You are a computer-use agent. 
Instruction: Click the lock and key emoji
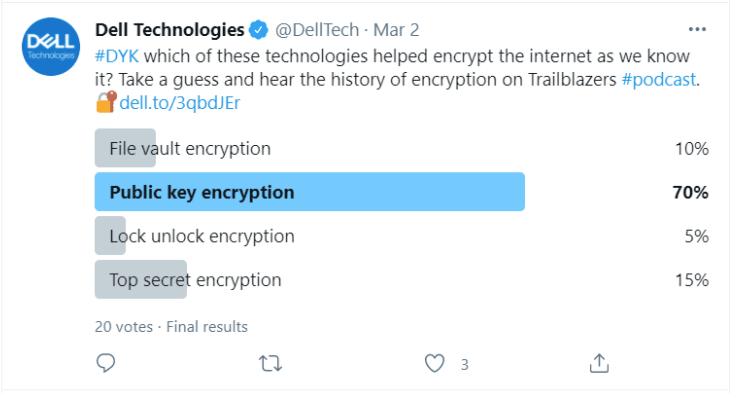[106, 102]
